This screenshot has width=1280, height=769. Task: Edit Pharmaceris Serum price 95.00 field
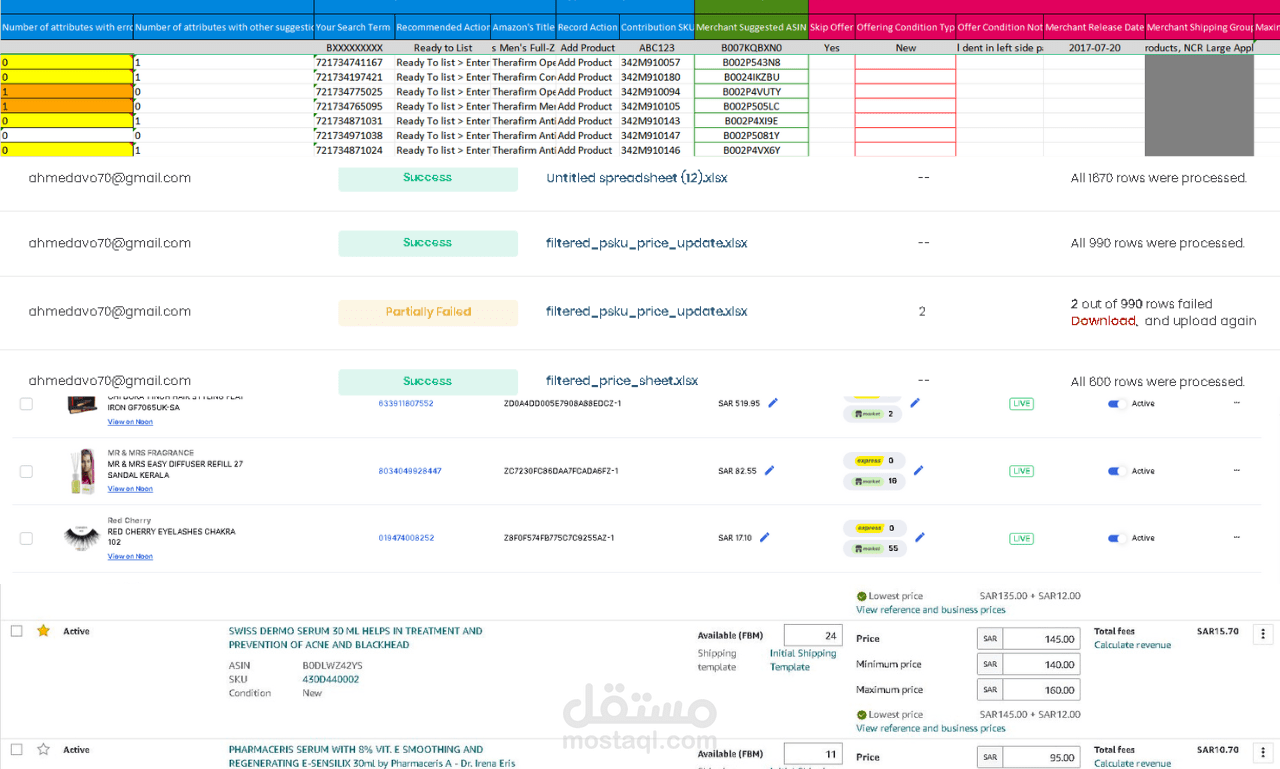1041,757
